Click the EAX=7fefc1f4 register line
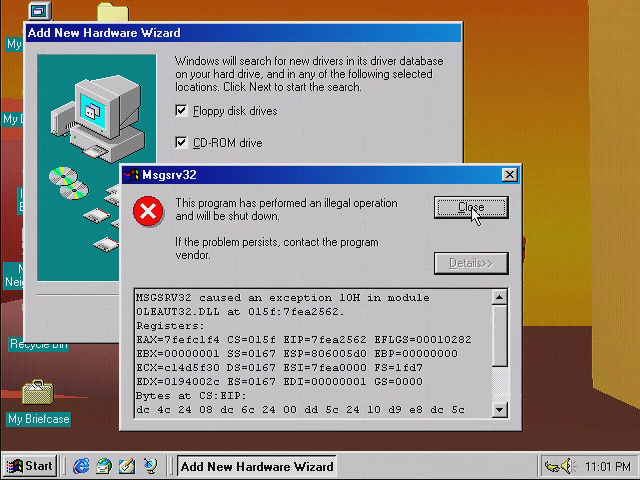 (x=304, y=340)
